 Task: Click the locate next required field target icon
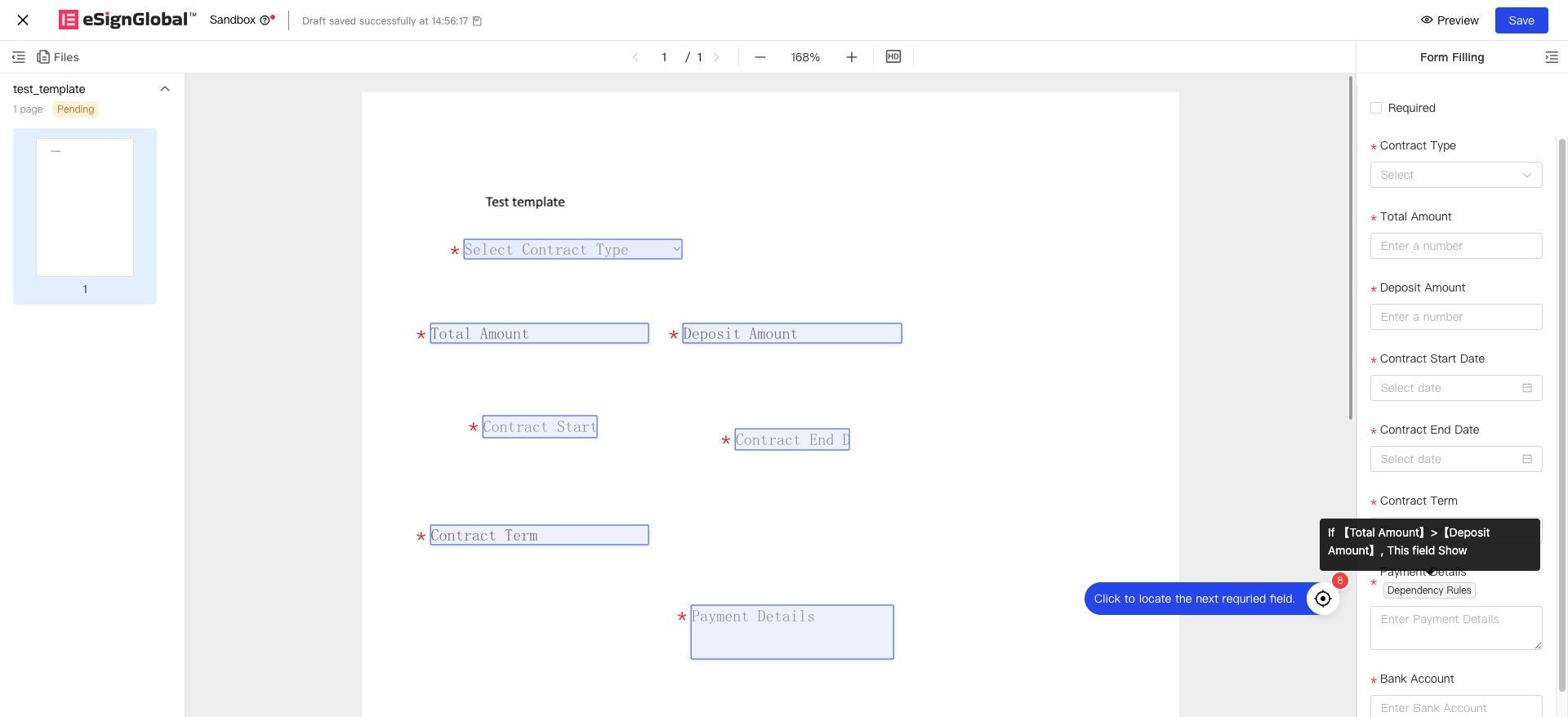[1323, 599]
